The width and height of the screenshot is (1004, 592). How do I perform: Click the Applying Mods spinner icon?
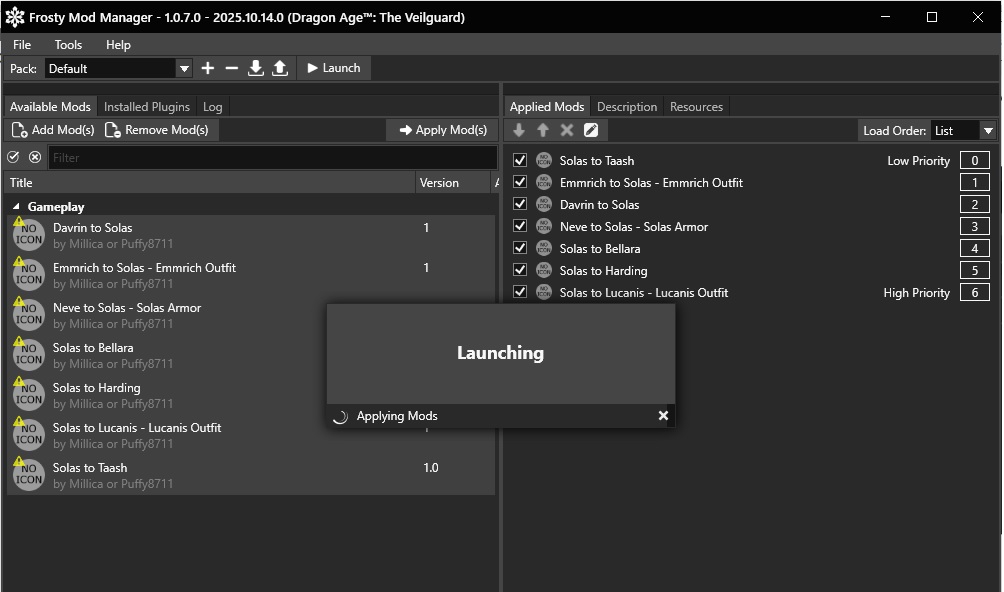pyautogui.click(x=340, y=417)
